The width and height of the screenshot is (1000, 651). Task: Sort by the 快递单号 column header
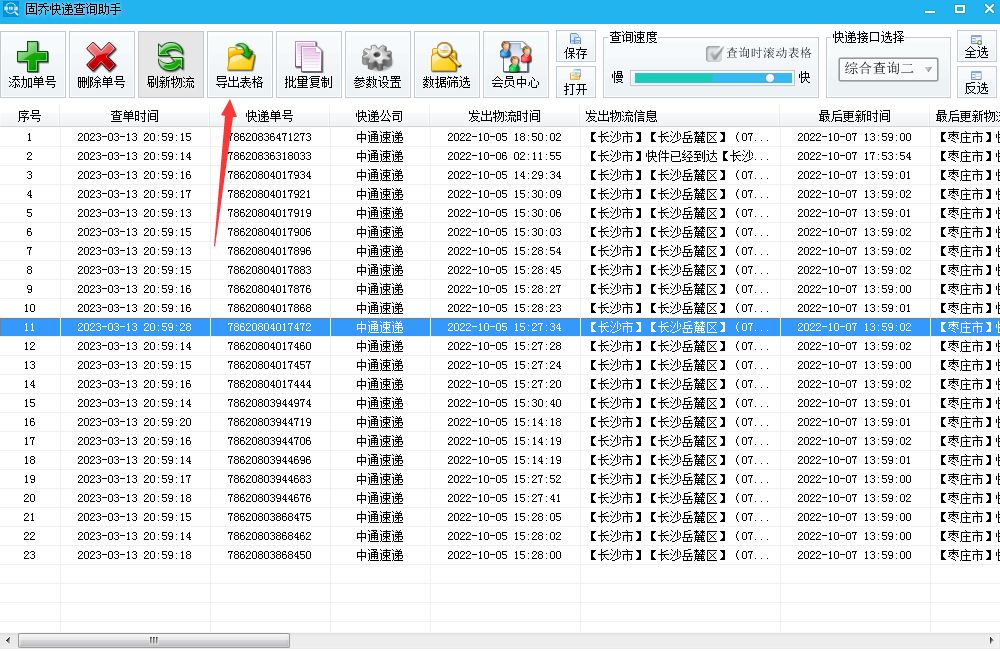270,116
